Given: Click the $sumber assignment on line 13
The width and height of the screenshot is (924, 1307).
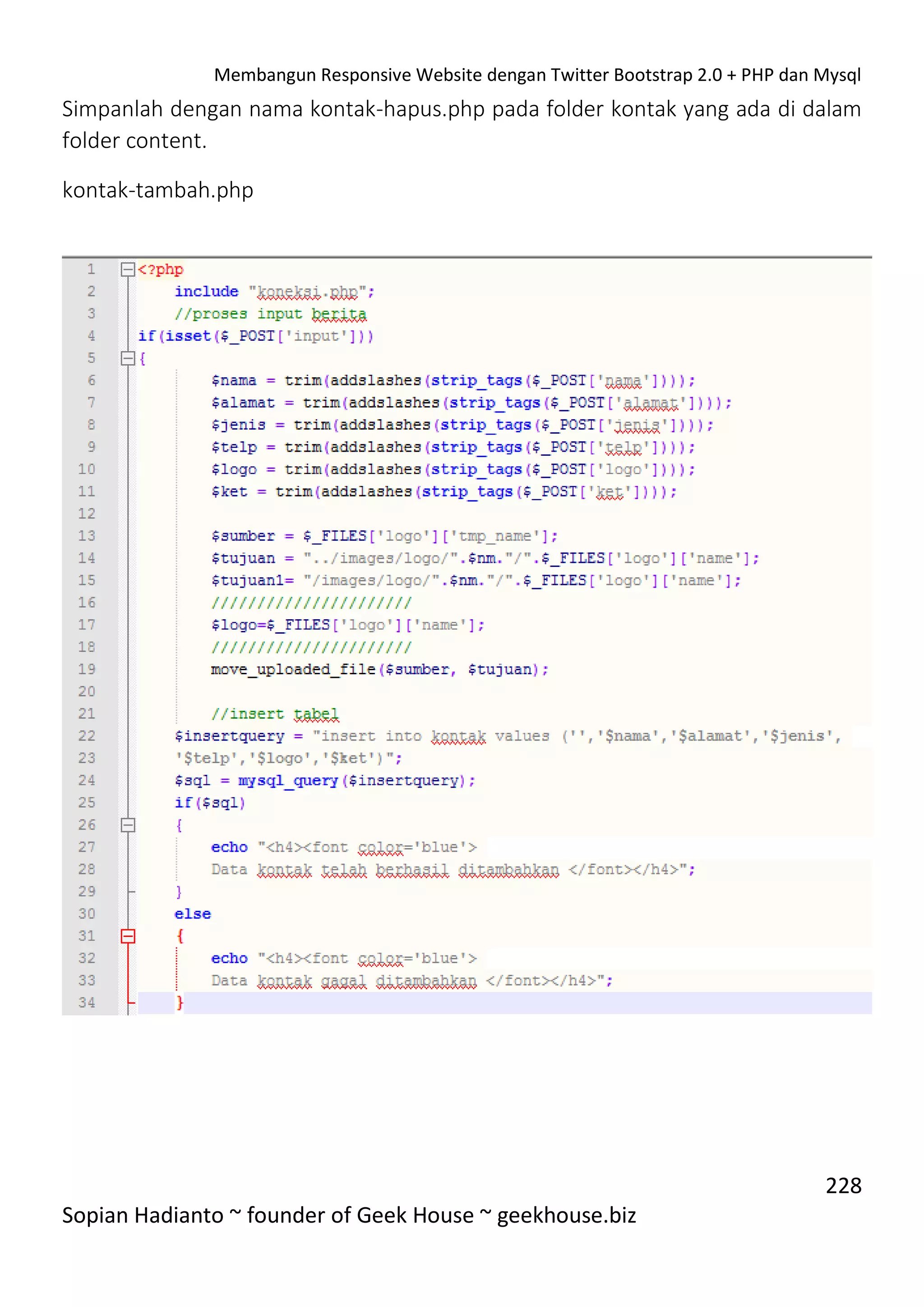Looking at the screenshot, I should (384, 536).
